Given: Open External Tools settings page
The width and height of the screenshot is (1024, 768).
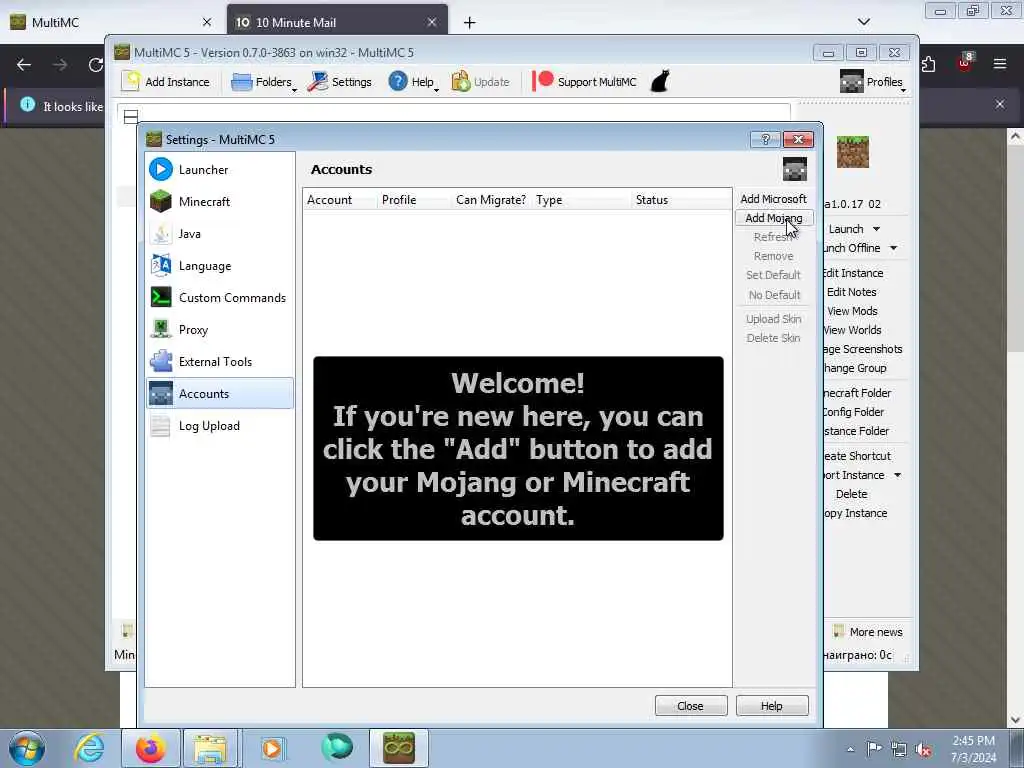Looking at the screenshot, I should (x=219, y=362).
